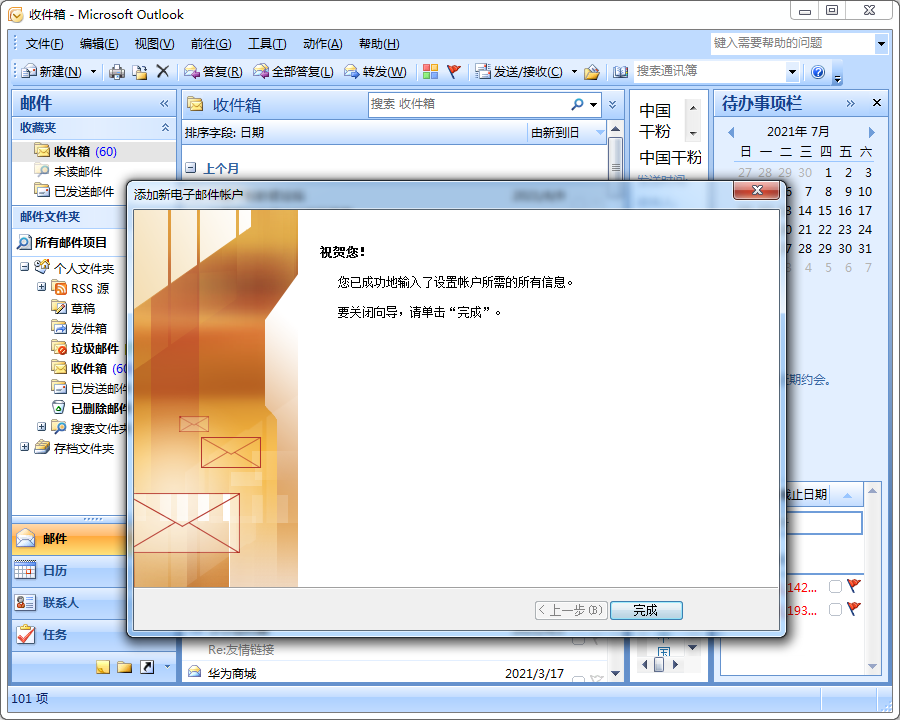Click the Notes yellow icon at nav bottom
Viewport: 900px width, 720px height.
(x=103, y=667)
